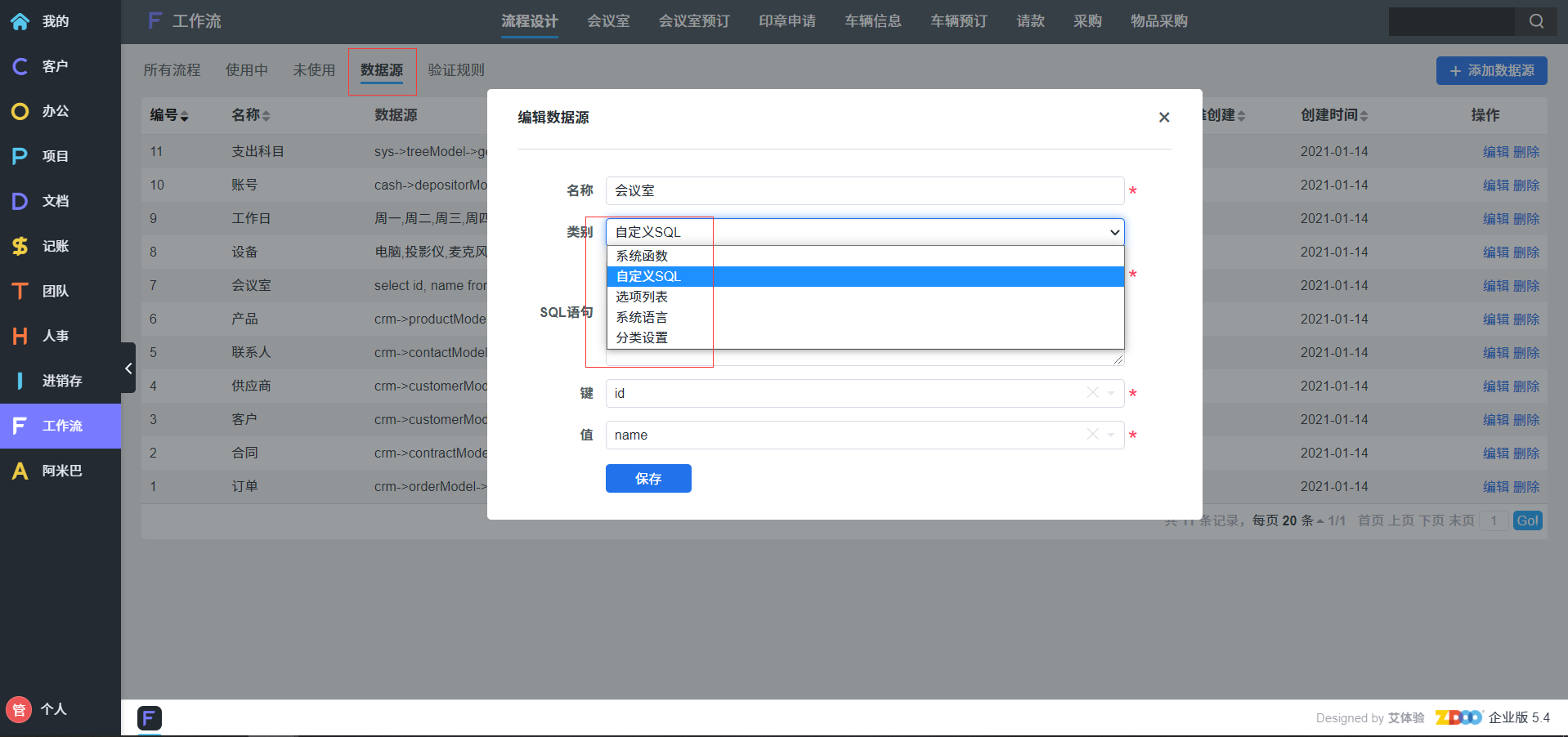Screen dimensions: 1568x737
Task: Open the 会议室预订 top menu
Action: point(694,21)
